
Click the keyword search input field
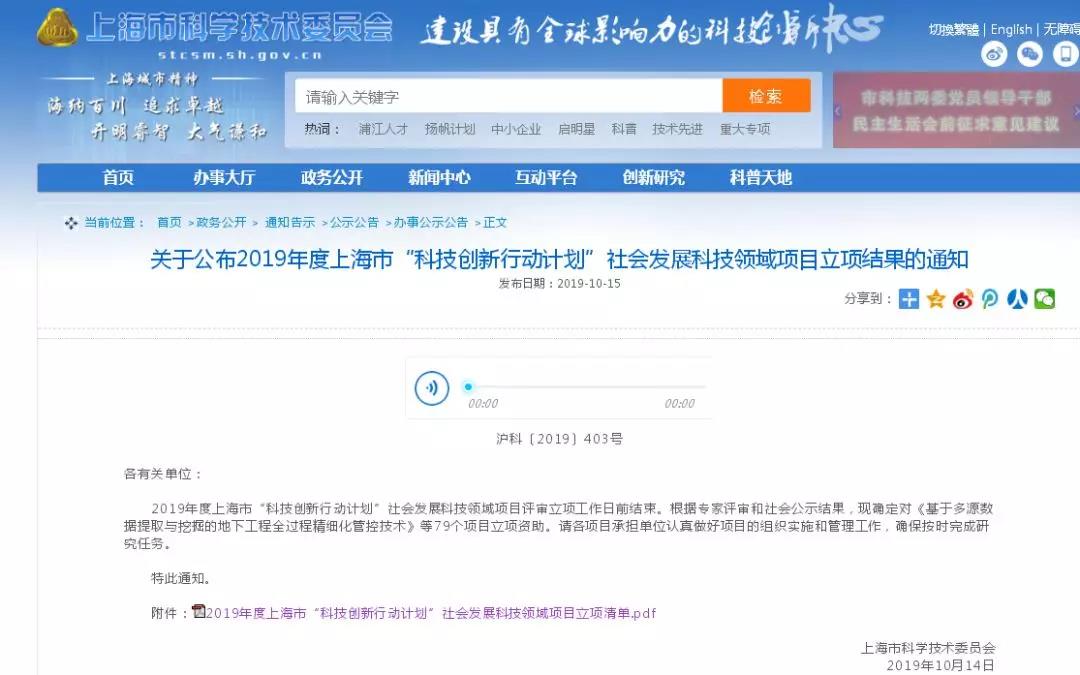click(x=508, y=97)
